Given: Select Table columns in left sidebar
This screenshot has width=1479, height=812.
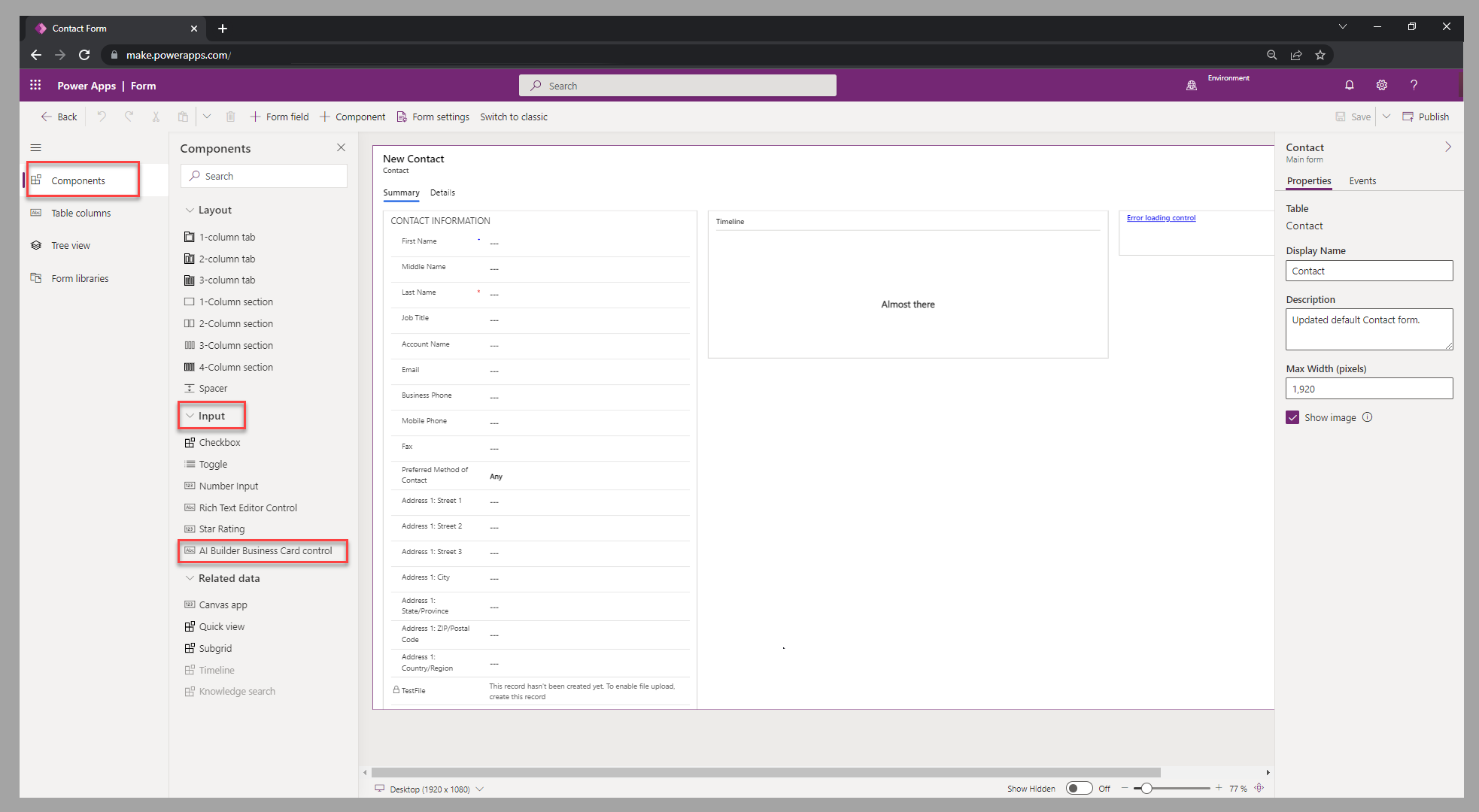Looking at the screenshot, I should 78,213.
